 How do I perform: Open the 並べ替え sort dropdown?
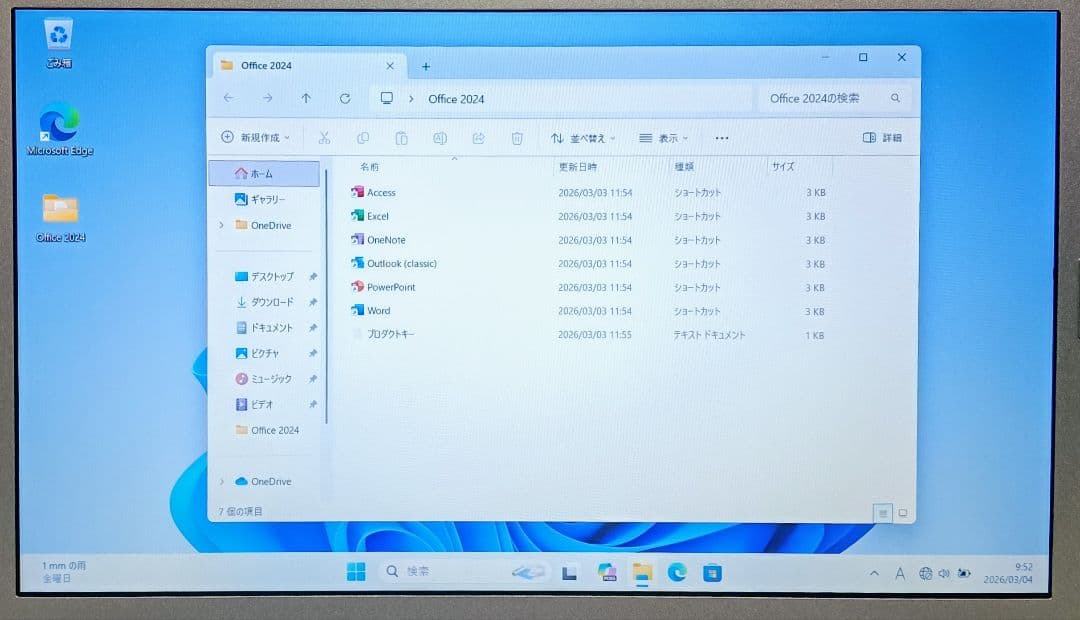(583, 137)
